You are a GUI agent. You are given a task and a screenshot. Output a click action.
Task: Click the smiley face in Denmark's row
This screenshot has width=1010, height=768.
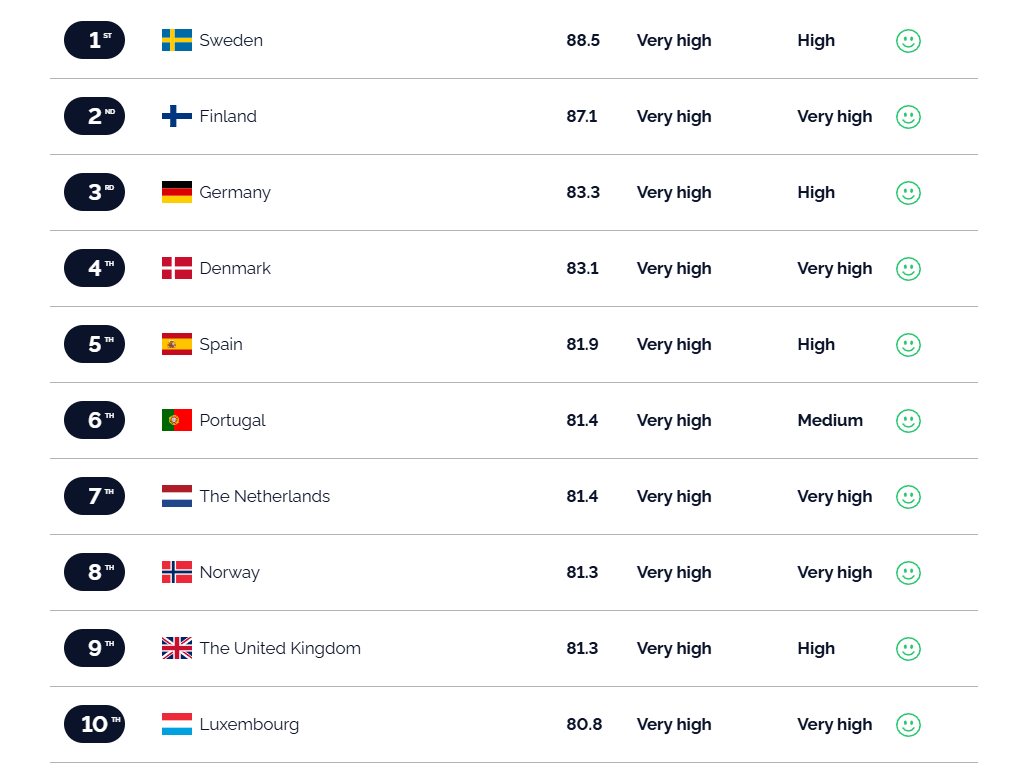click(x=908, y=269)
